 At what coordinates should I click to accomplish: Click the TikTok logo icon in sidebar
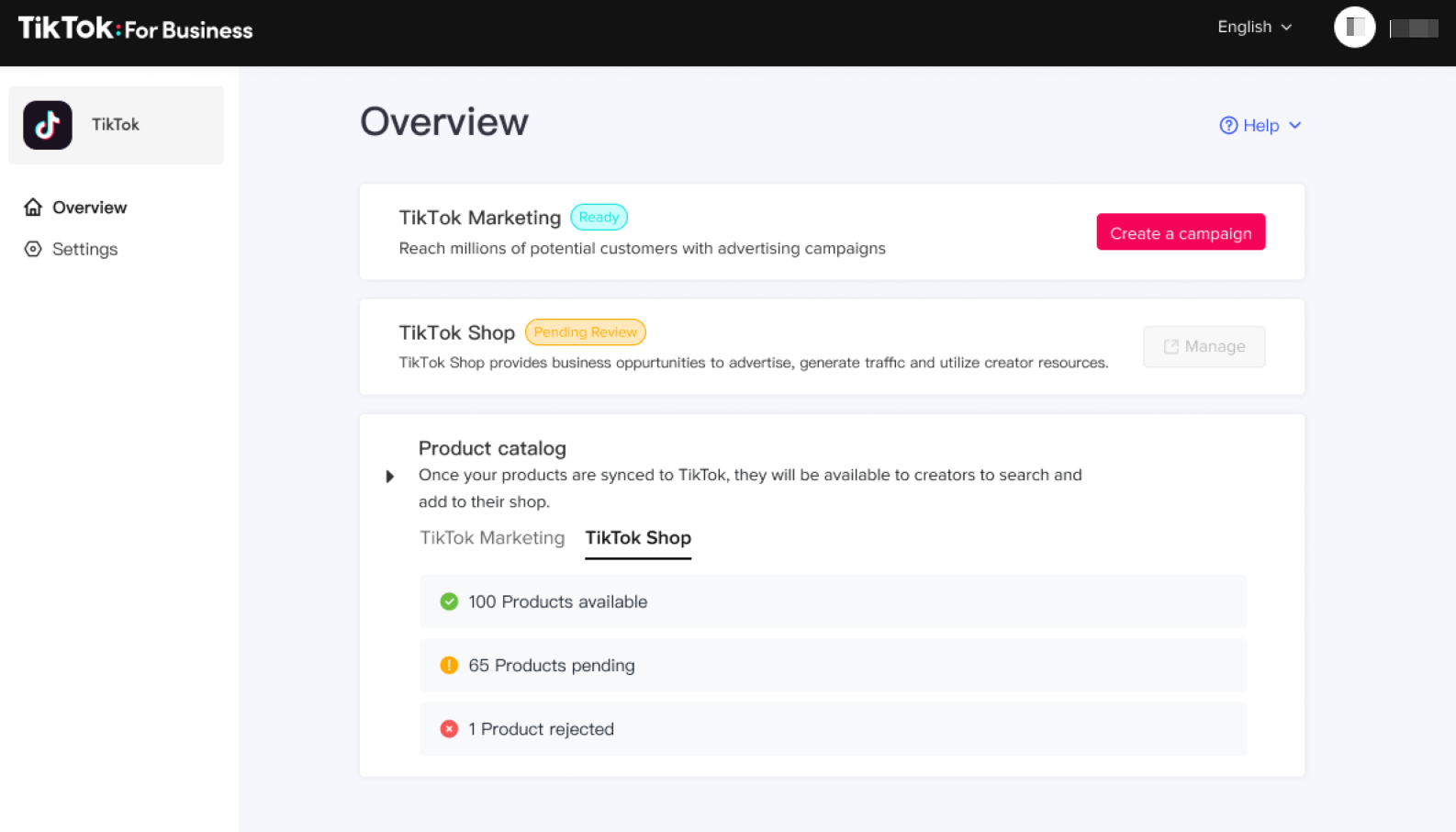pyautogui.click(x=48, y=125)
